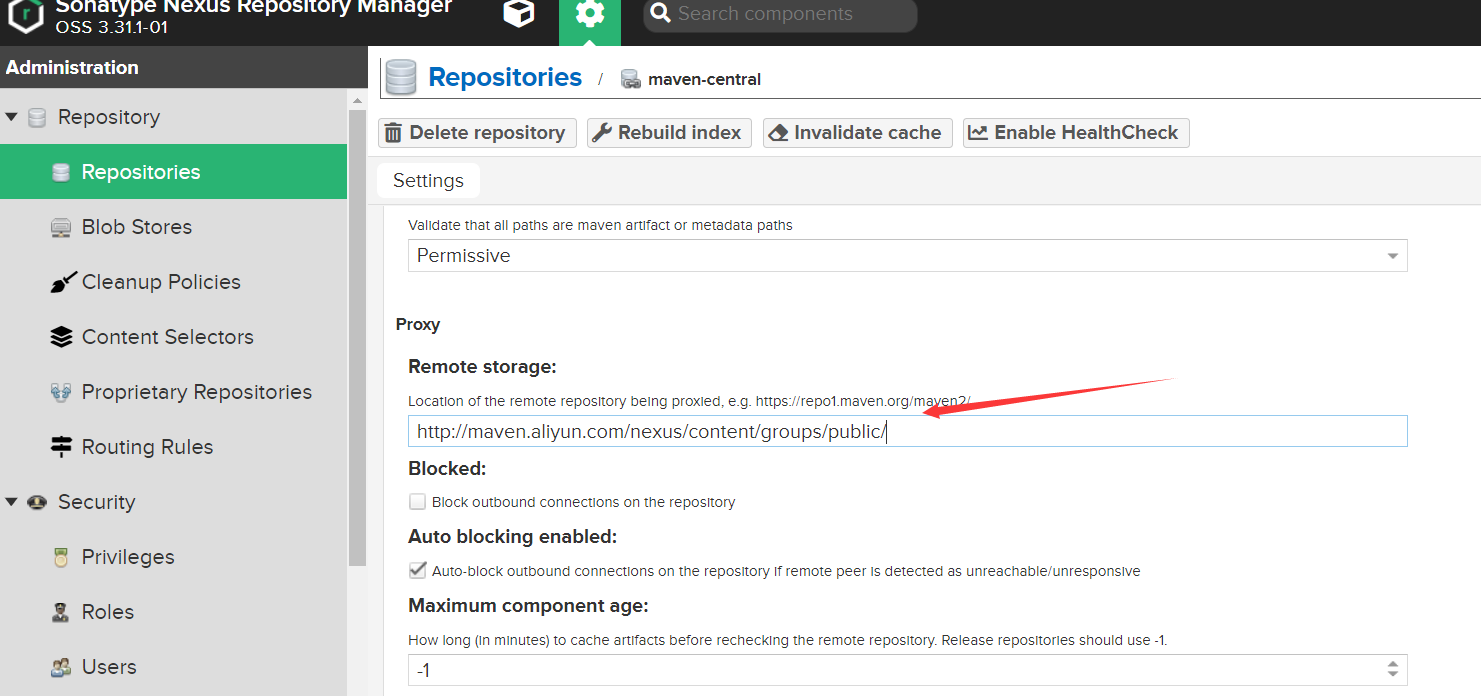The width and height of the screenshot is (1481, 696).
Task: Increase Maximum component age with up arrow
Action: pyautogui.click(x=1393, y=664)
